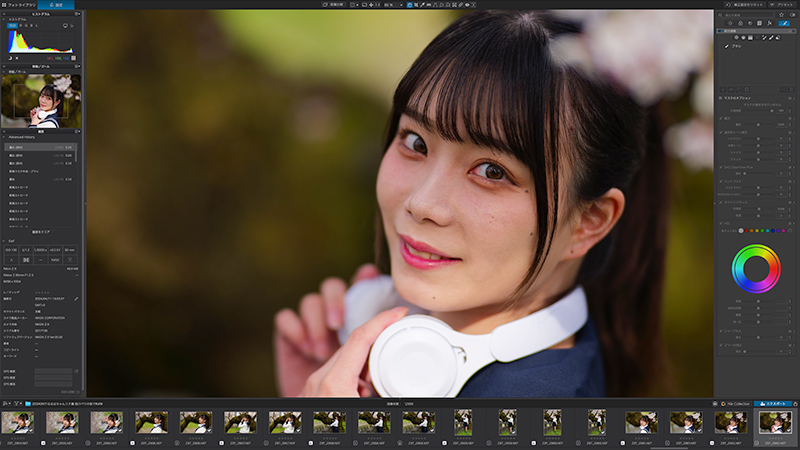Select the Light corrections sun icon
The width and height of the screenshot is (800, 450).
coord(730,23)
